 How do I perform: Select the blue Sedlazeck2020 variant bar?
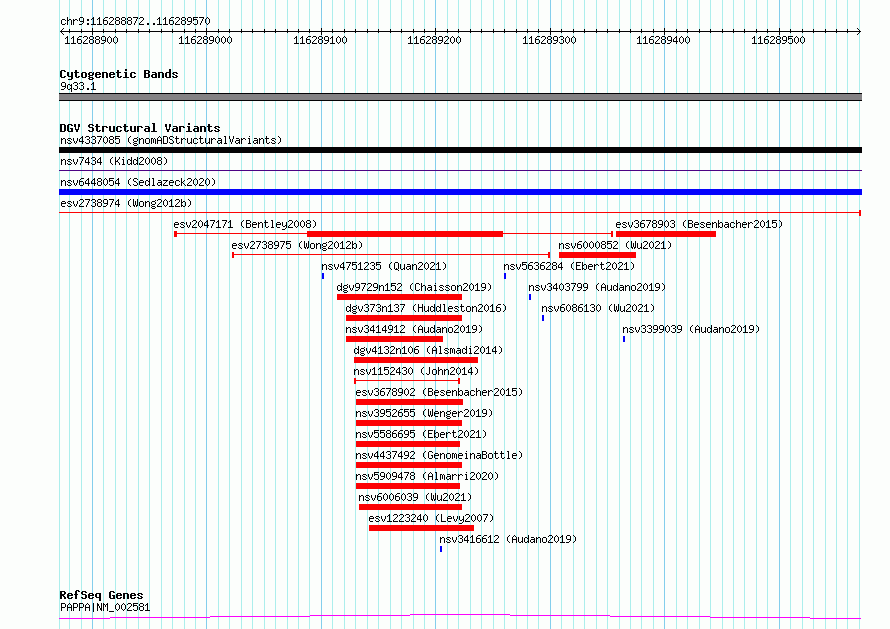(460, 192)
